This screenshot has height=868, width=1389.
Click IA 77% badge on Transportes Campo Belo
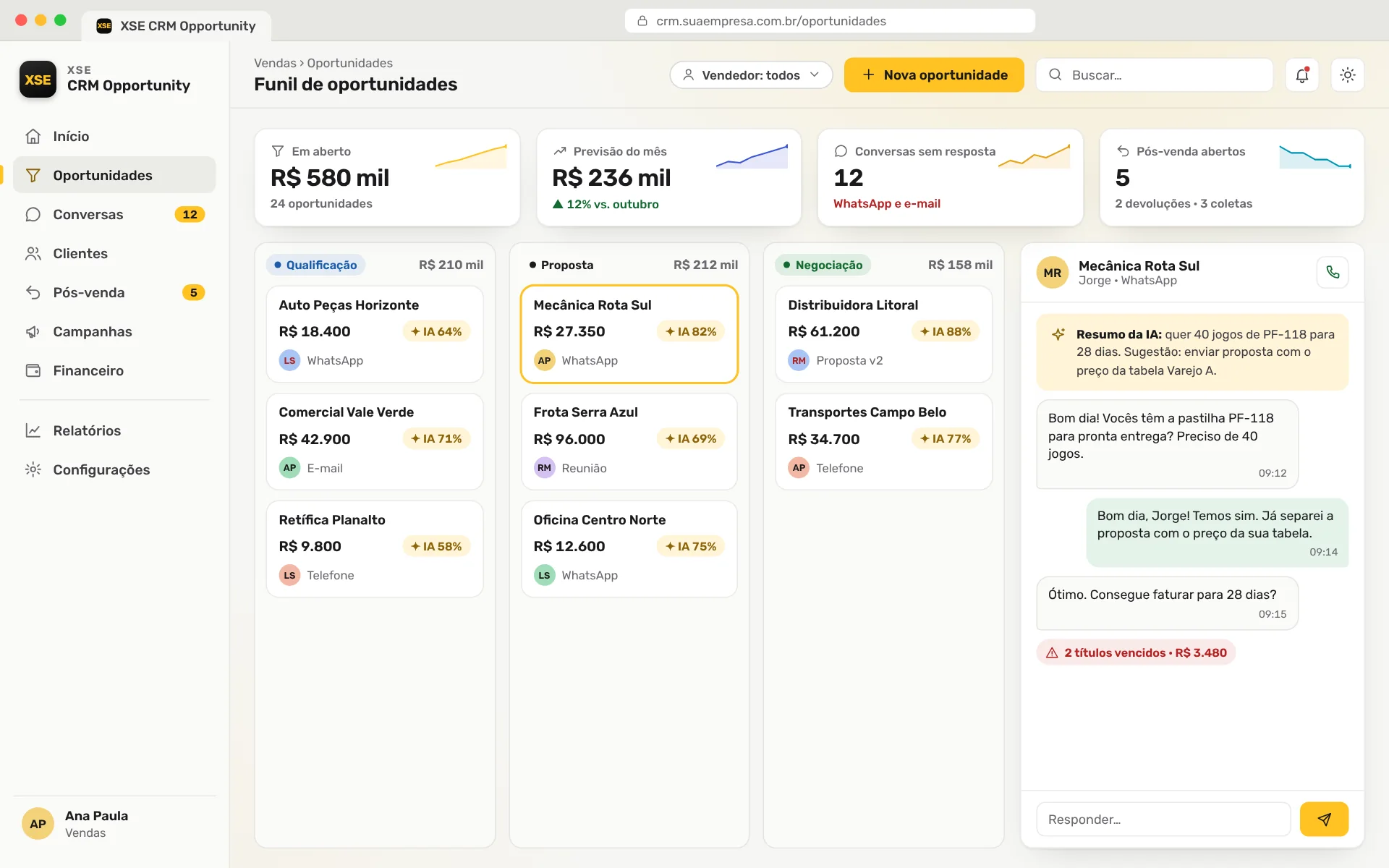coord(946,438)
